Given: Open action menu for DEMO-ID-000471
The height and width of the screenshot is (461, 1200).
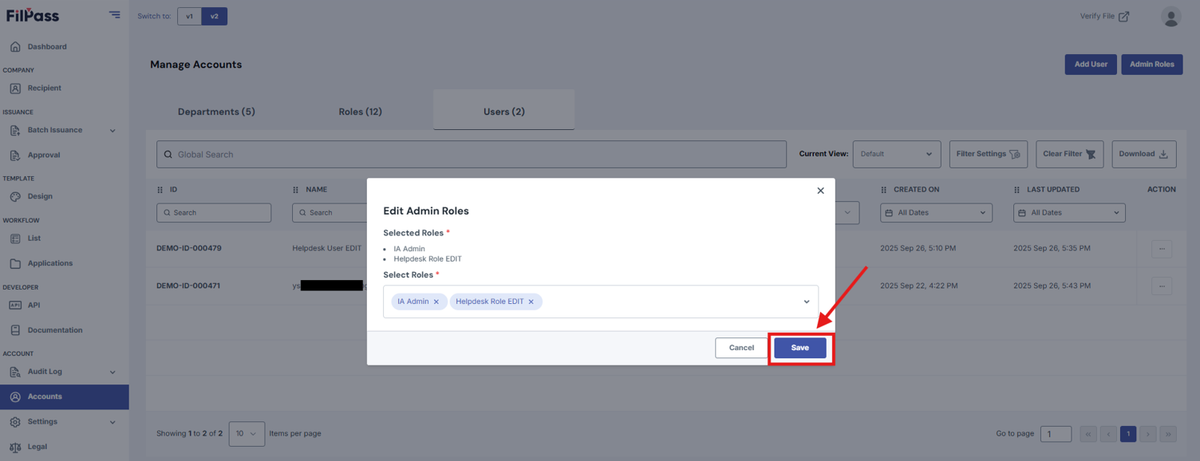Looking at the screenshot, I should [x=1161, y=286].
